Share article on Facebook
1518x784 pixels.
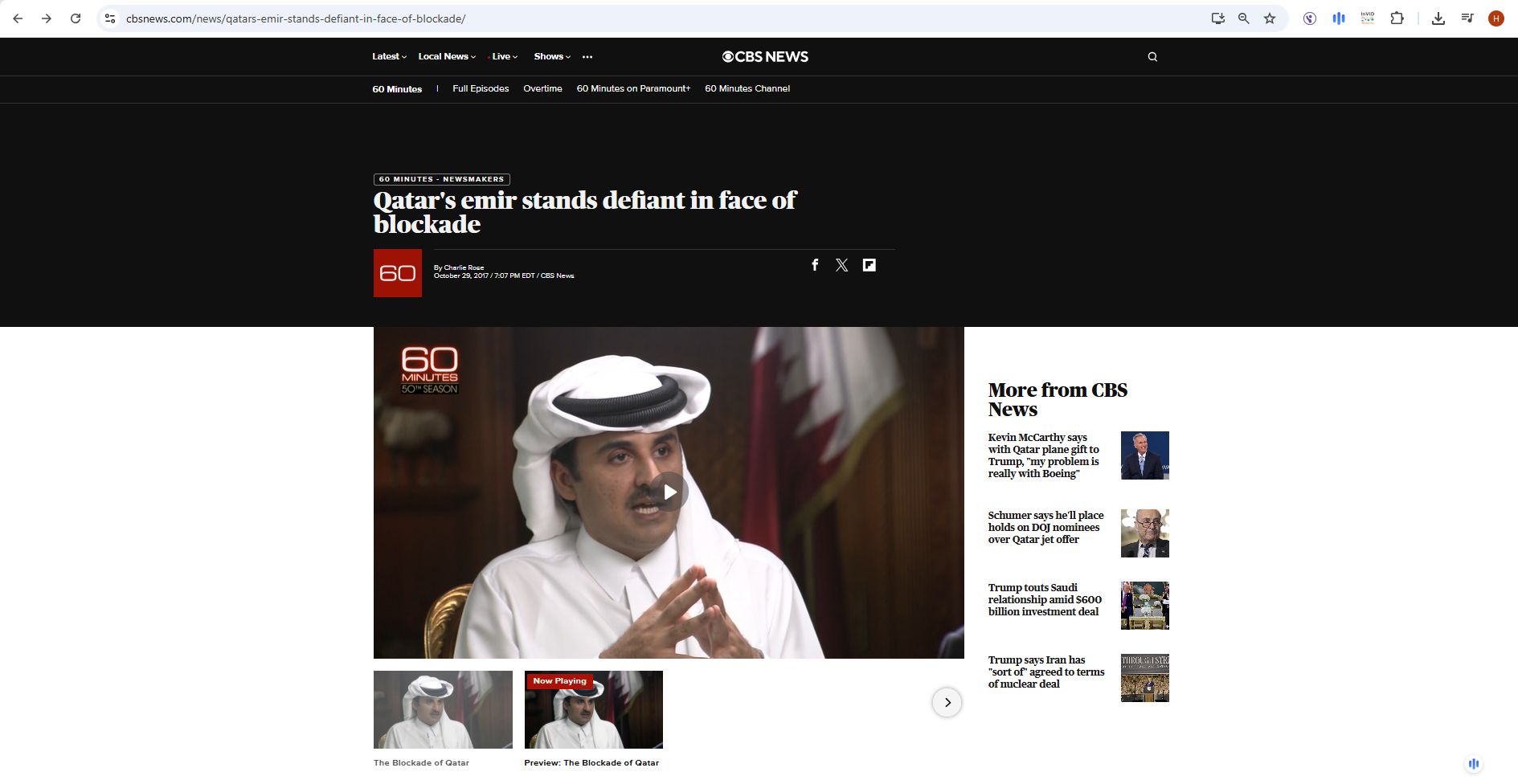pos(815,265)
